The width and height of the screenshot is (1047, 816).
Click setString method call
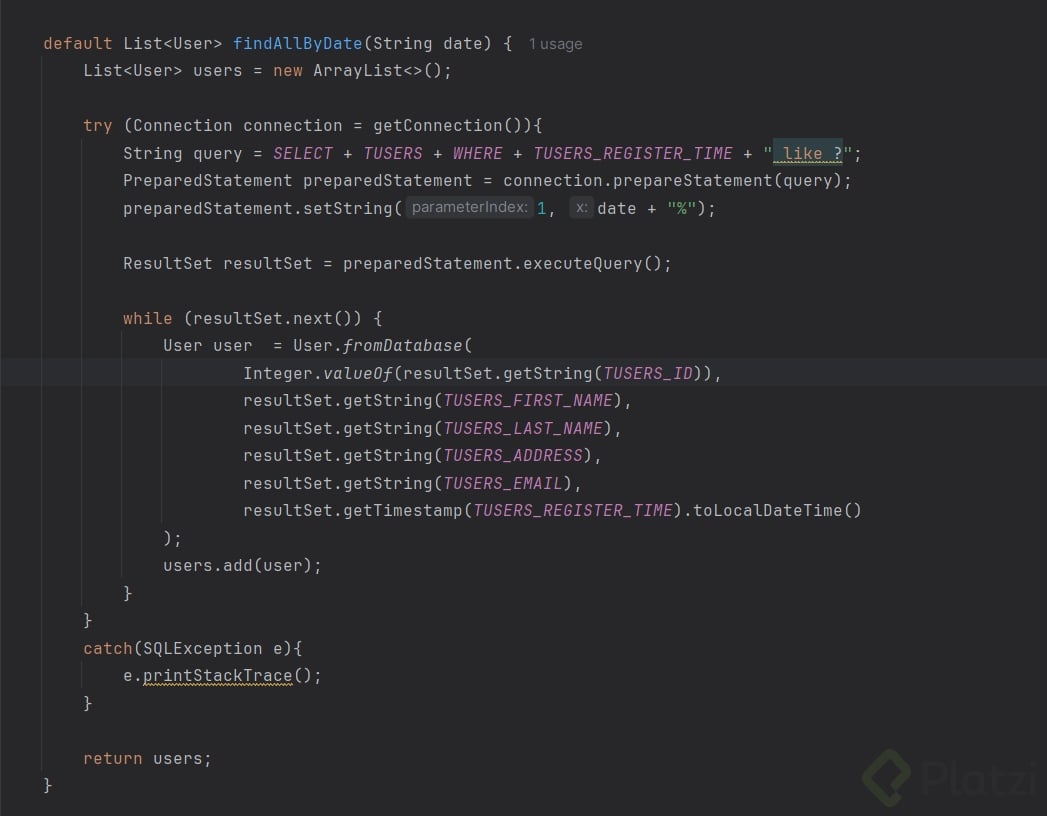[x=347, y=208]
